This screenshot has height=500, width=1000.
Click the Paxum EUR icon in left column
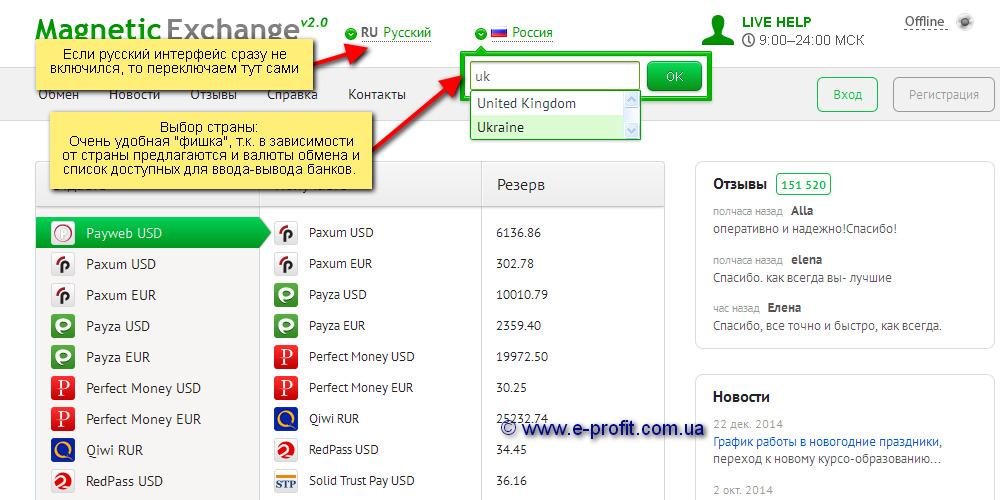click(62, 295)
